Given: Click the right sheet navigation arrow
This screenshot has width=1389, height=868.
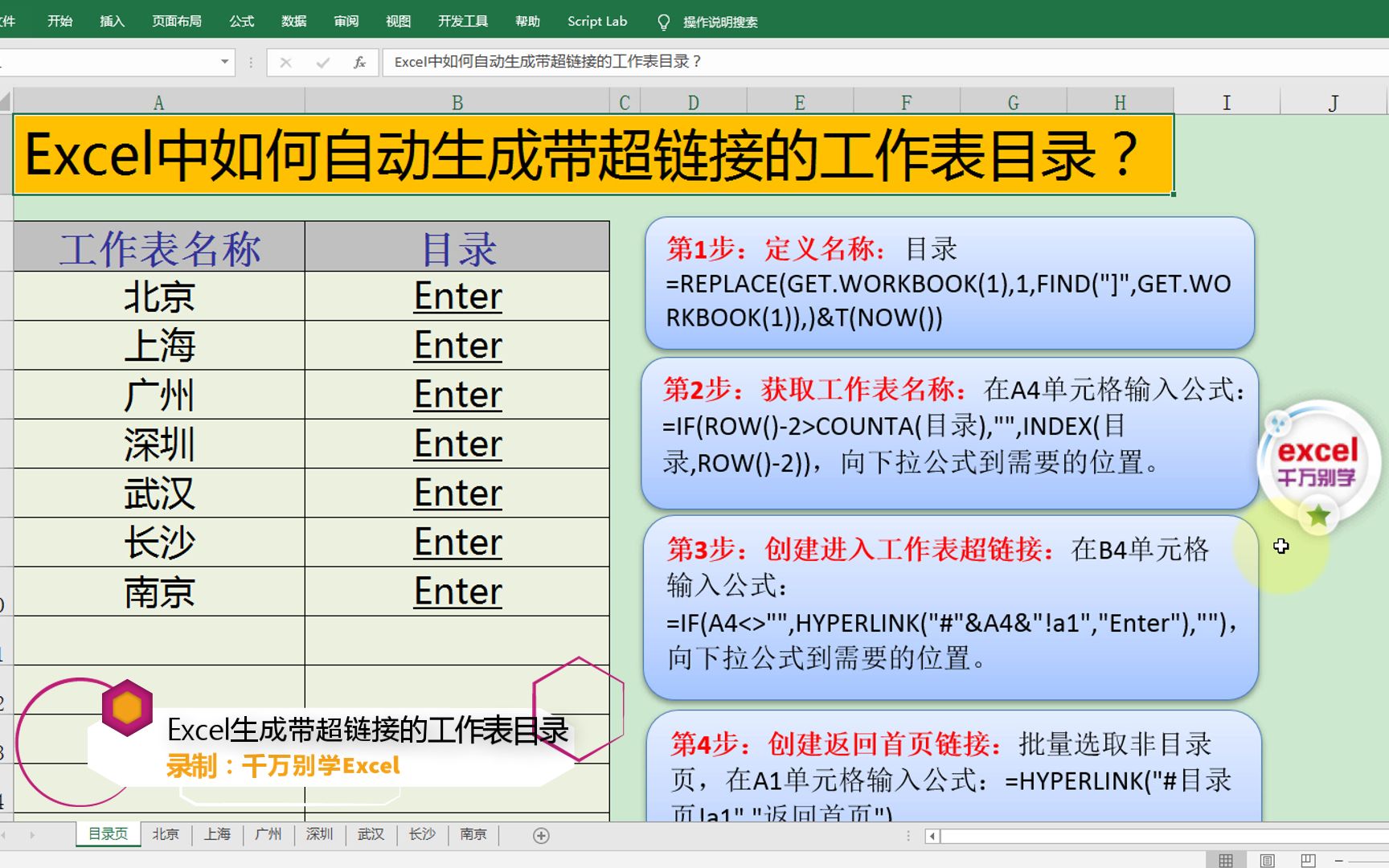Looking at the screenshot, I should pyautogui.click(x=31, y=836).
